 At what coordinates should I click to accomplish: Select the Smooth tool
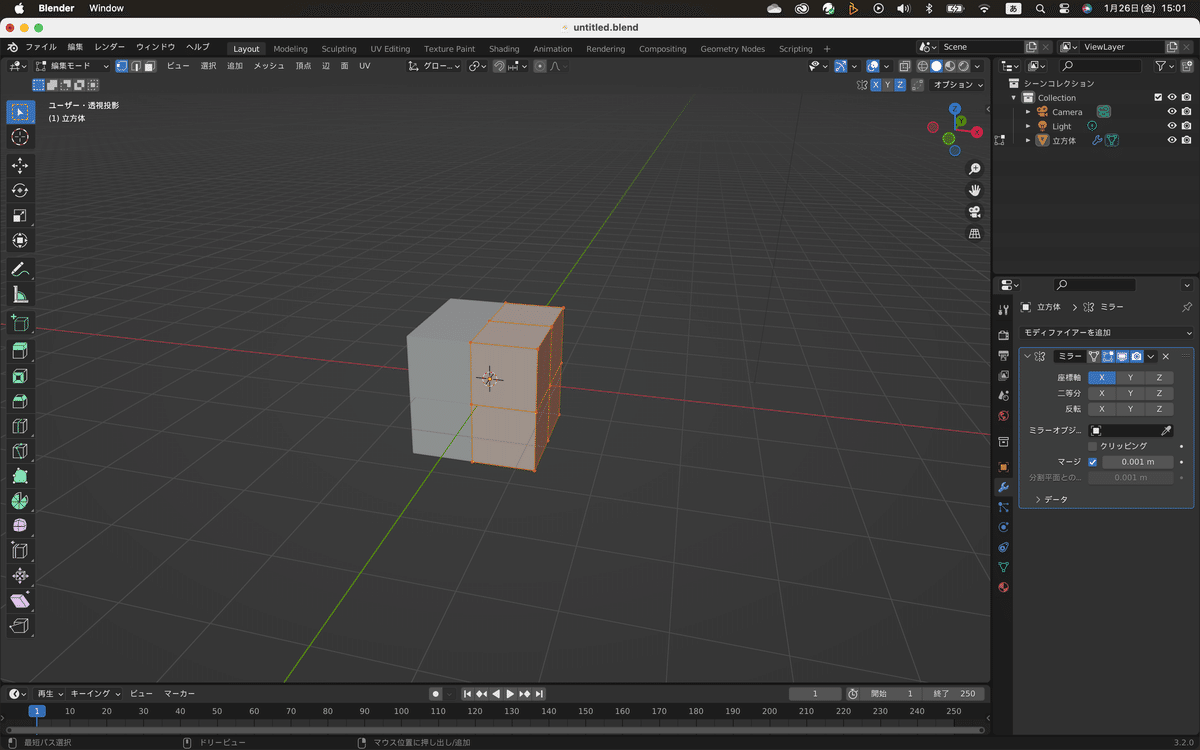click(x=20, y=526)
